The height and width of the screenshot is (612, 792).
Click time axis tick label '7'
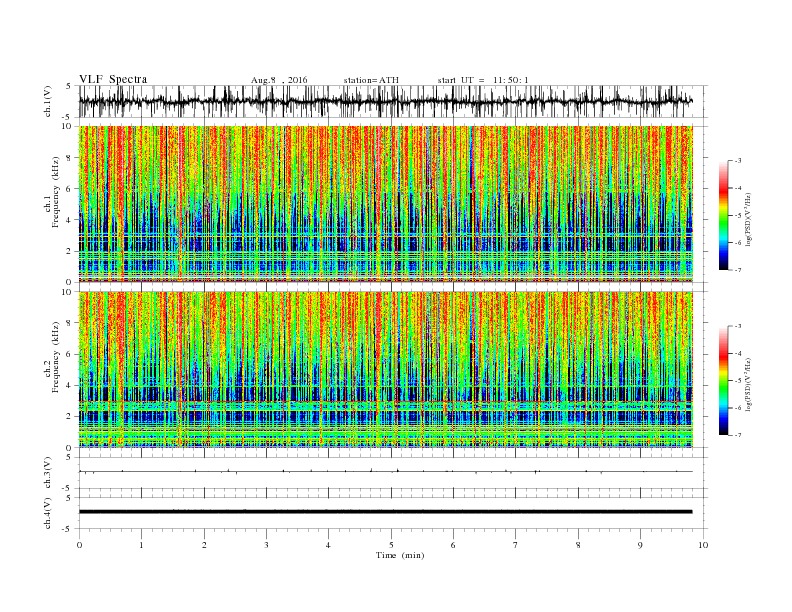pyautogui.click(x=516, y=545)
